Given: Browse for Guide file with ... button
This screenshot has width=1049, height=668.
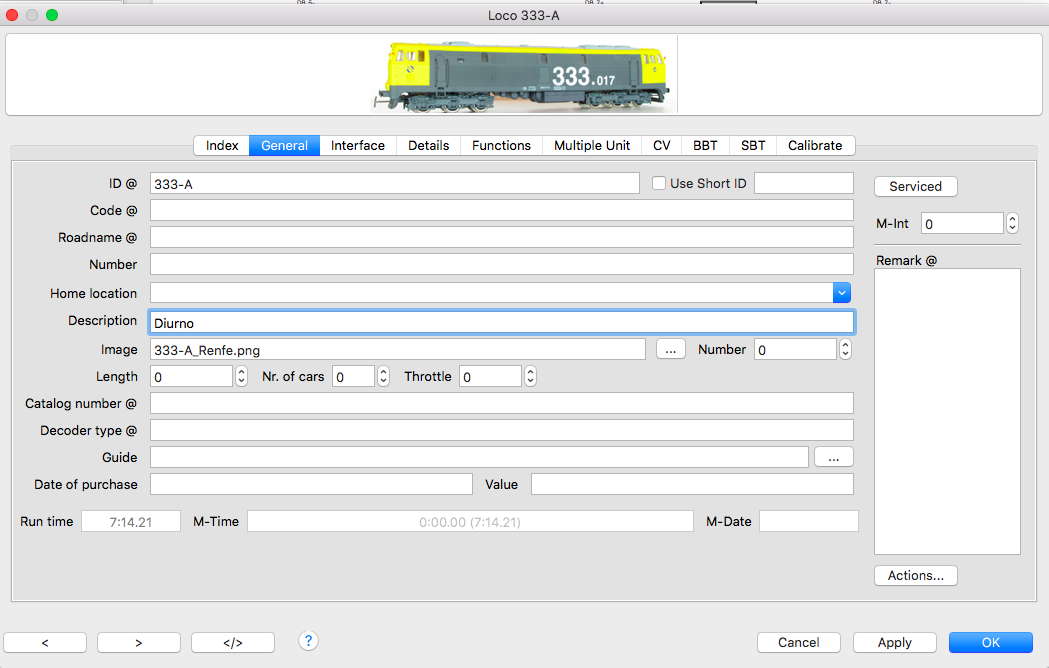Looking at the screenshot, I should coord(834,457).
